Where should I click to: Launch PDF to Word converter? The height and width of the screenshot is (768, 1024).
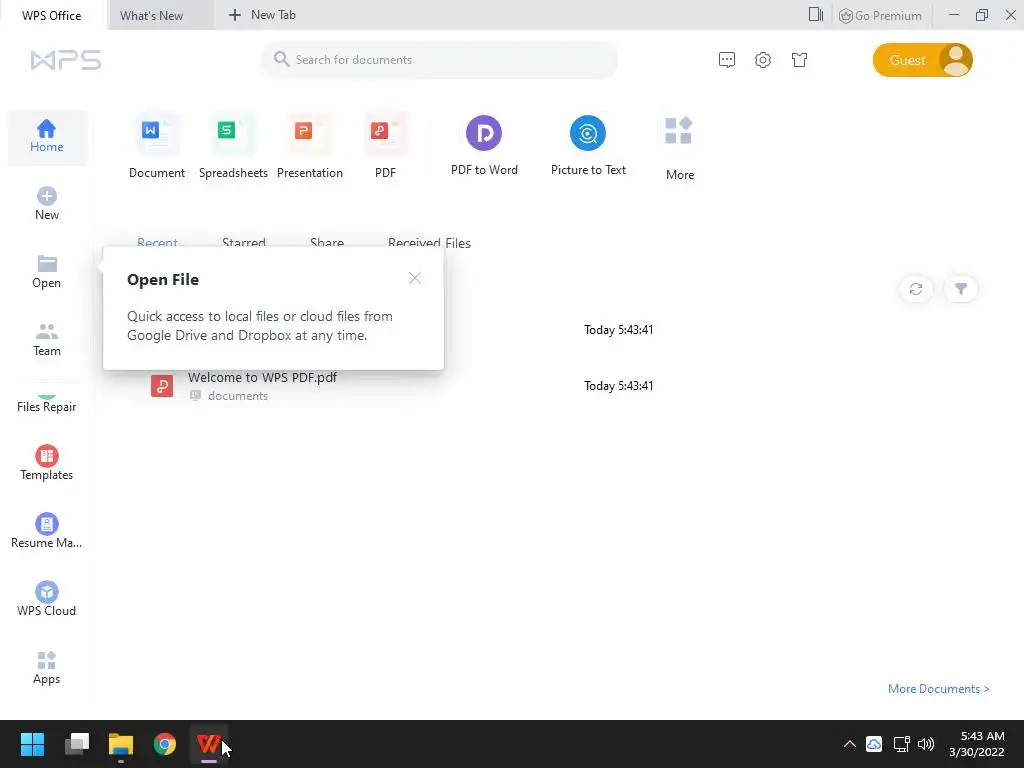(484, 146)
